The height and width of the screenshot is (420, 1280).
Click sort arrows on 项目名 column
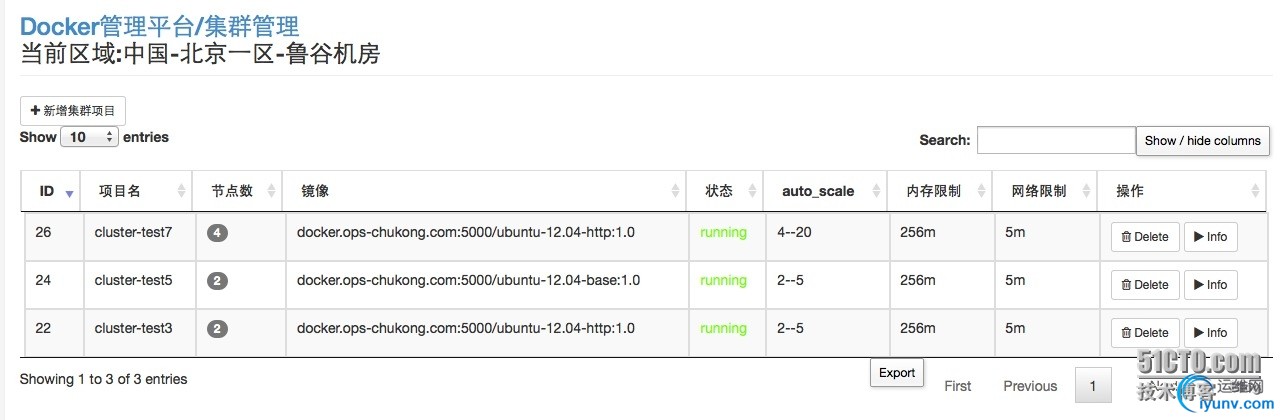click(182, 191)
